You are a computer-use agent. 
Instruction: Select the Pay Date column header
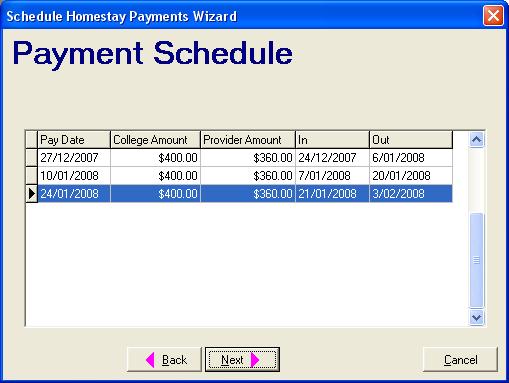pos(74,140)
